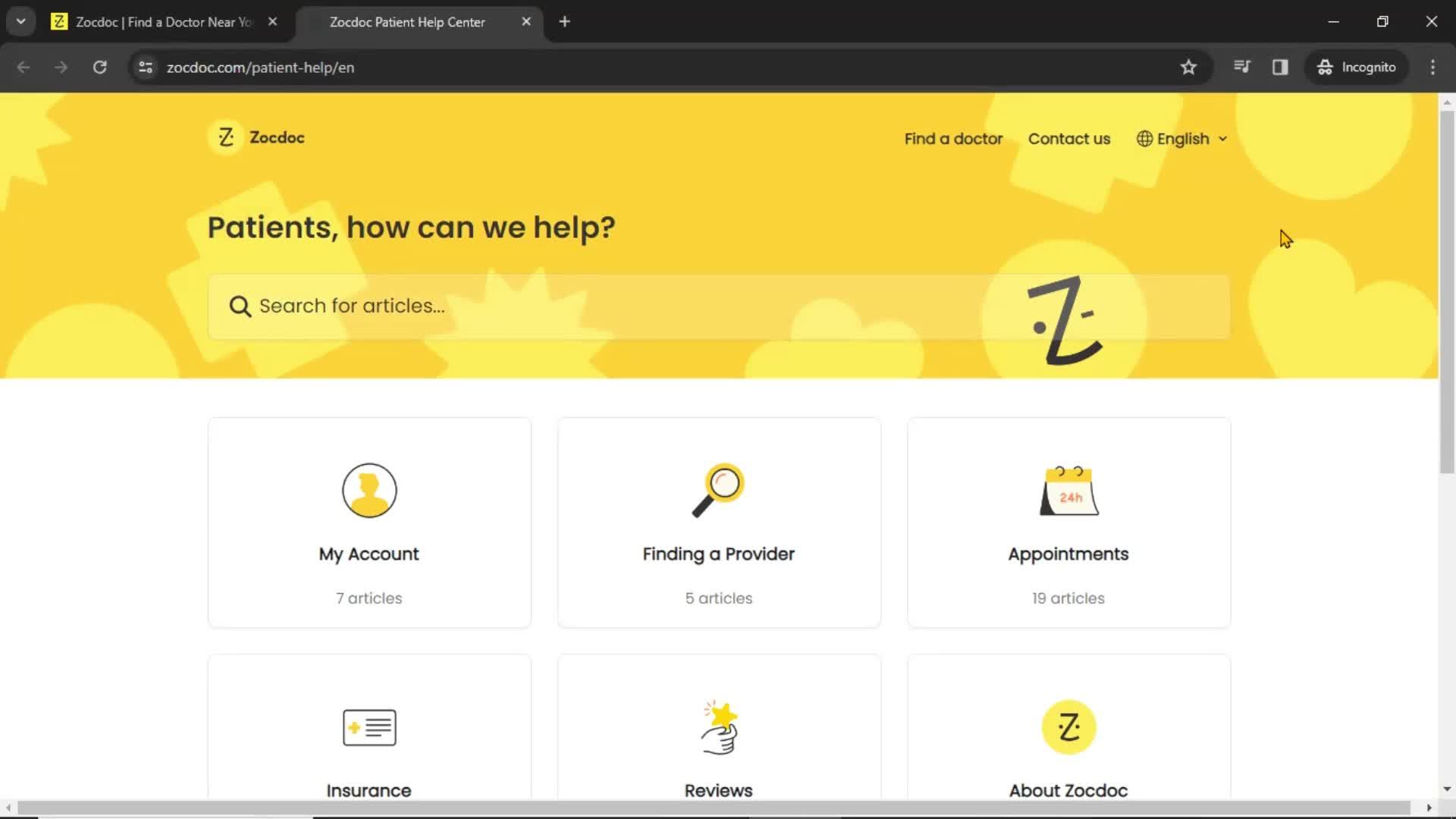The width and height of the screenshot is (1456, 819).
Task: Click the Insurance card icon
Action: pyautogui.click(x=369, y=727)
